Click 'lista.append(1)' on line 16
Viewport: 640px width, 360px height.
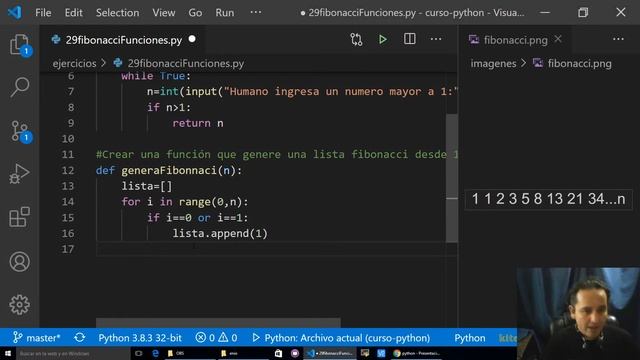[x=220, y=233]
